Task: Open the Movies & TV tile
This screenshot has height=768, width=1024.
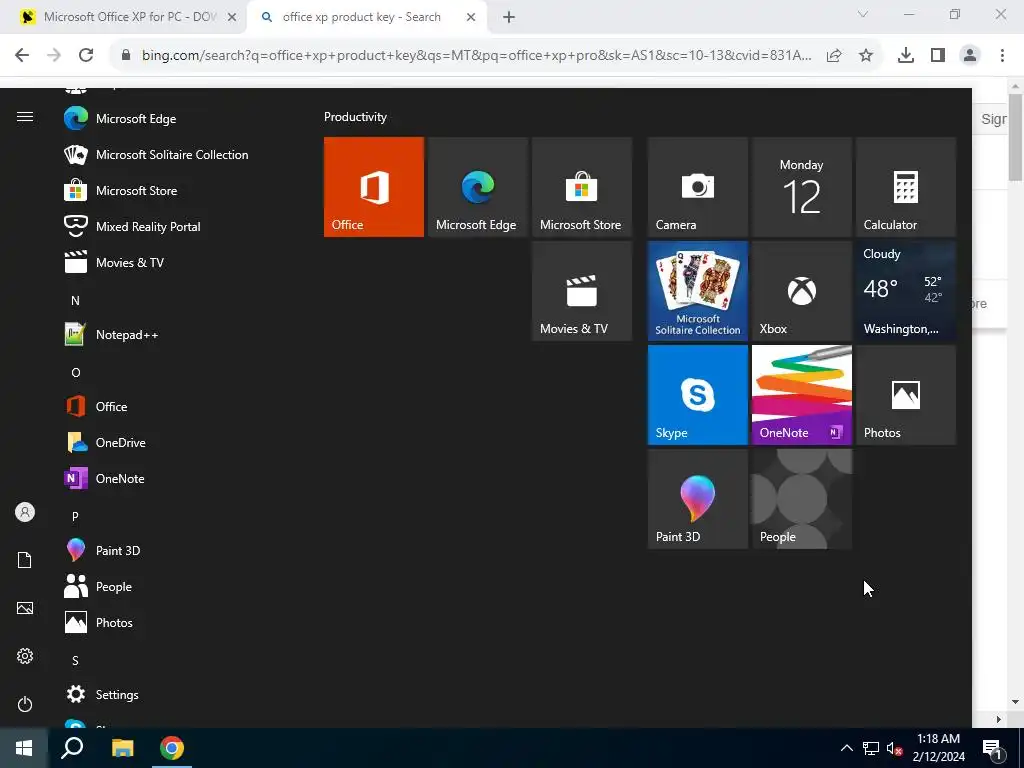Action: point(582,291)
